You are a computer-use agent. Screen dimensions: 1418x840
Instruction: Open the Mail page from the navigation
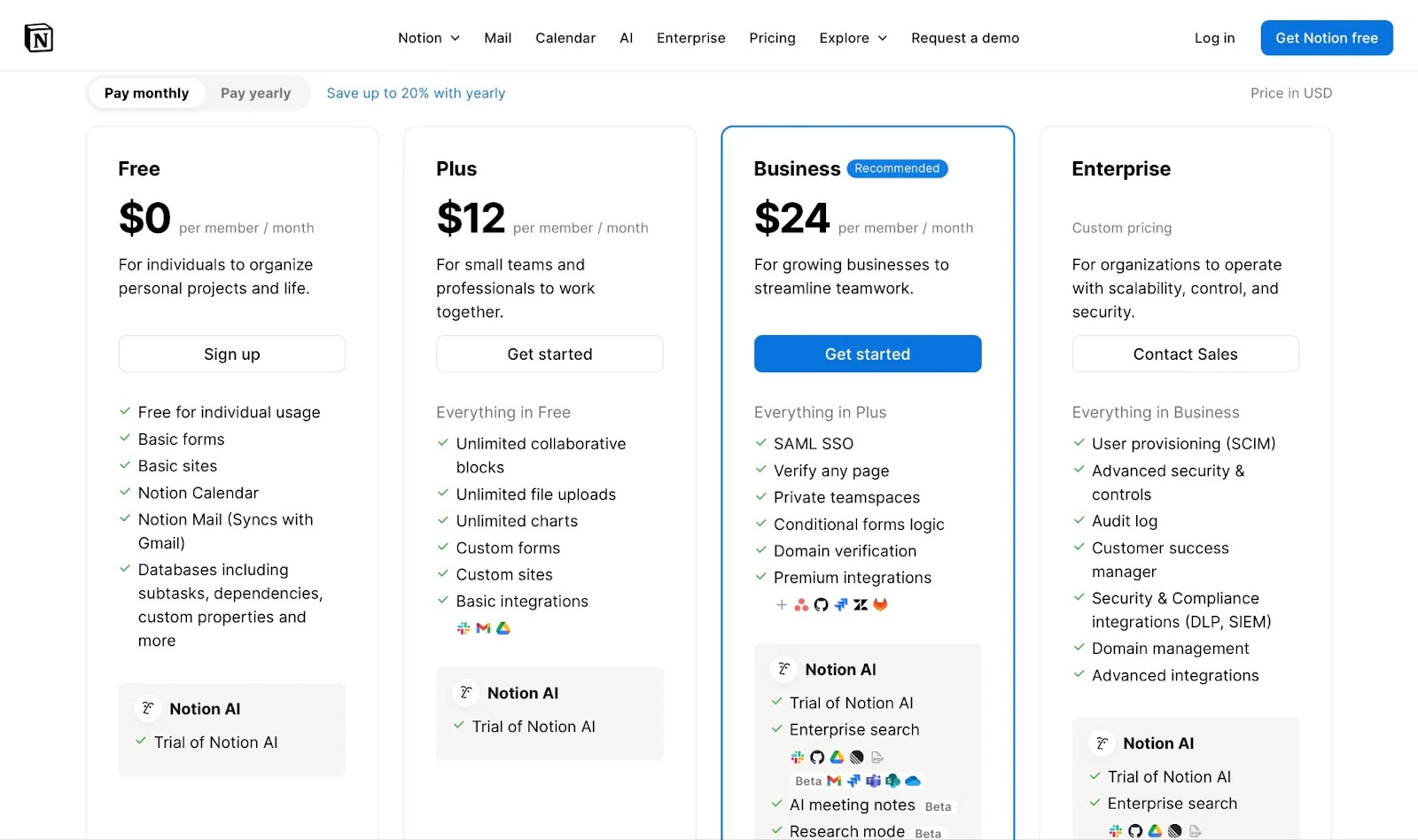click(498, 38)
